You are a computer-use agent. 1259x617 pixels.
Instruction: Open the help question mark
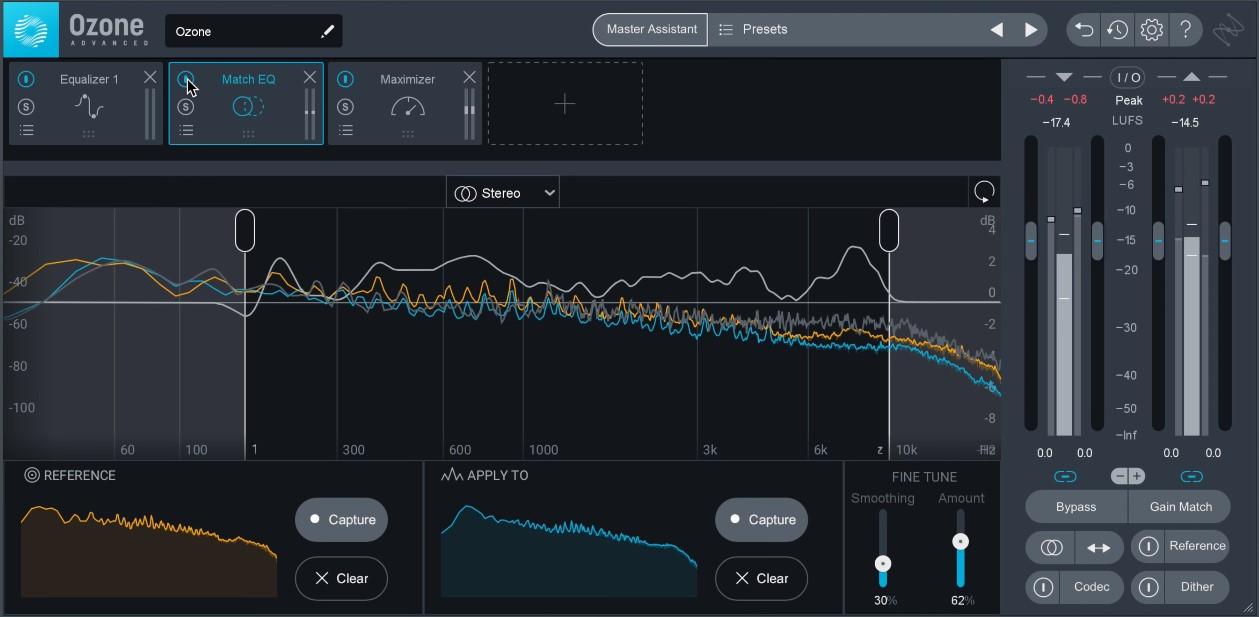[x=1185, y=30]
